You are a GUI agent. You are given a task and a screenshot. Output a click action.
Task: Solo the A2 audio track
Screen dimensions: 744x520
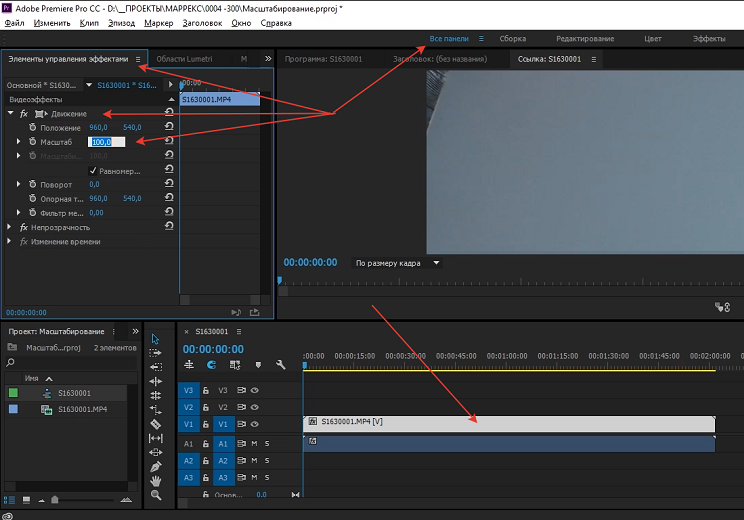coord(267,461)
